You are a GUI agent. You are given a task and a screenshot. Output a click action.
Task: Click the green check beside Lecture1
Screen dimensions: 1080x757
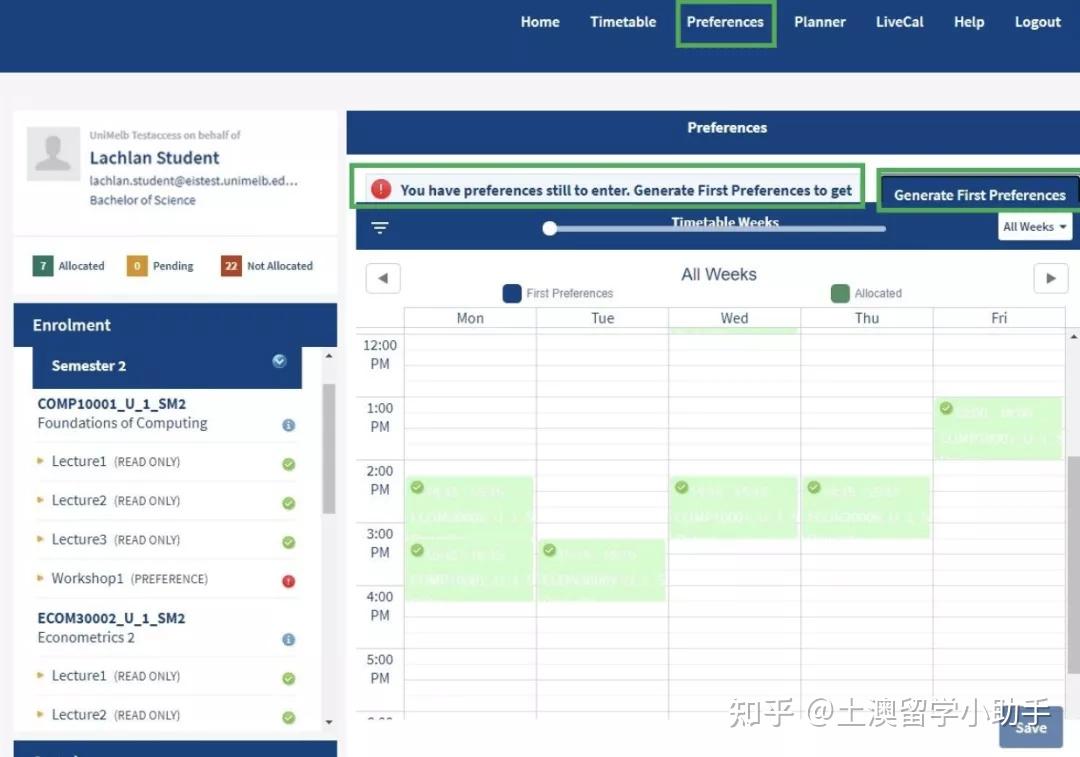(x=288, y=463)
